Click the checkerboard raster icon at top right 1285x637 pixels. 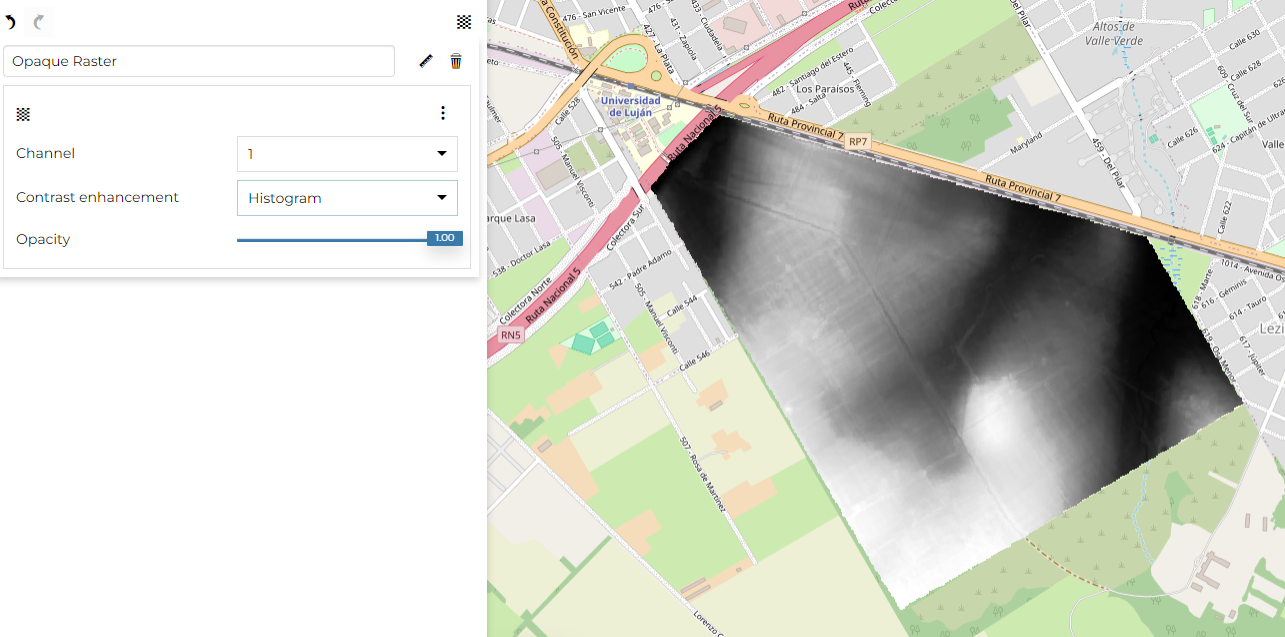tap(464, 22)
